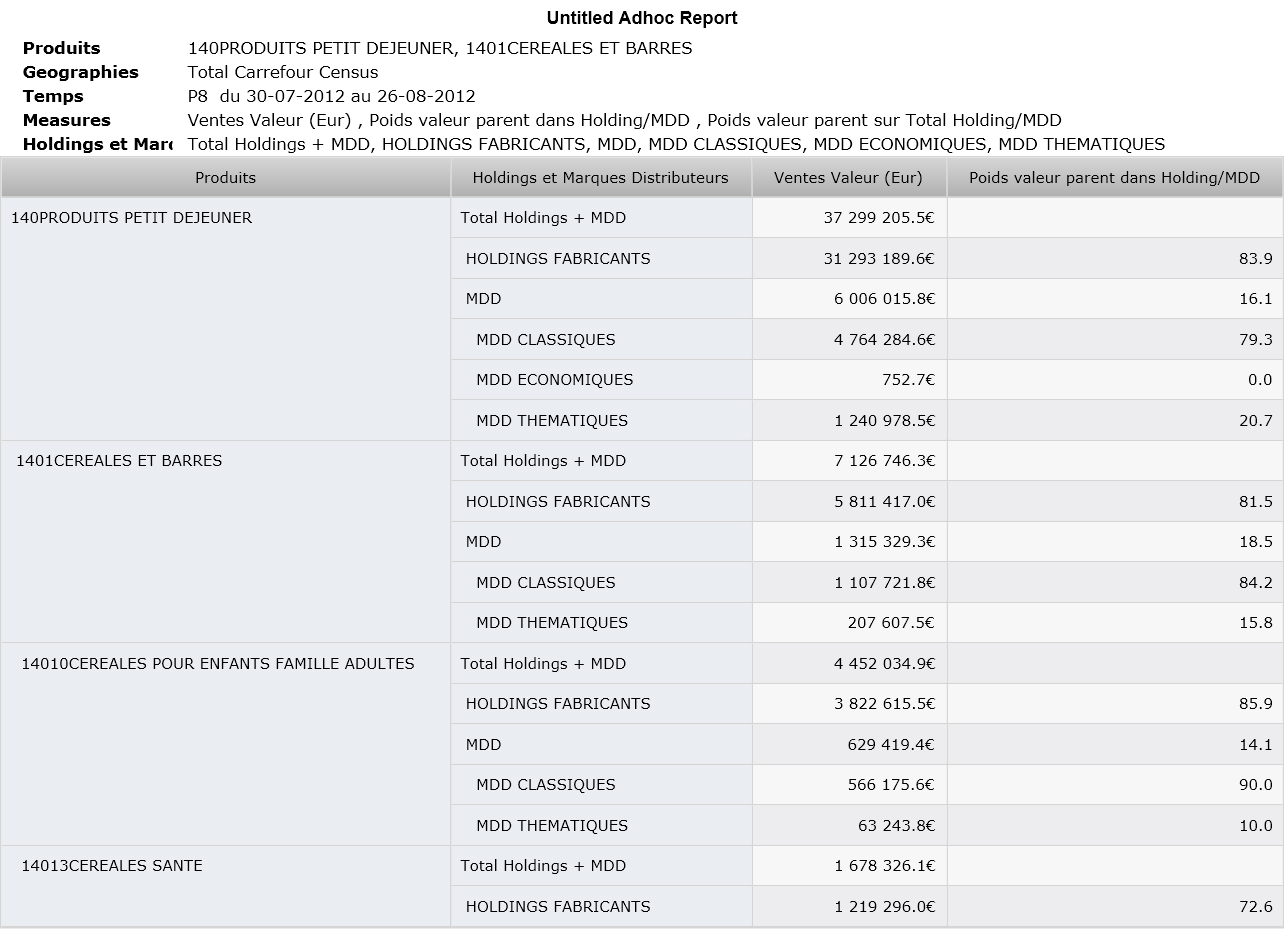Click Poids valeur parent dans Holding/MDD header
This screenshot has height=946, width=1284.
pyautogui.click(x=1115, y=178)
